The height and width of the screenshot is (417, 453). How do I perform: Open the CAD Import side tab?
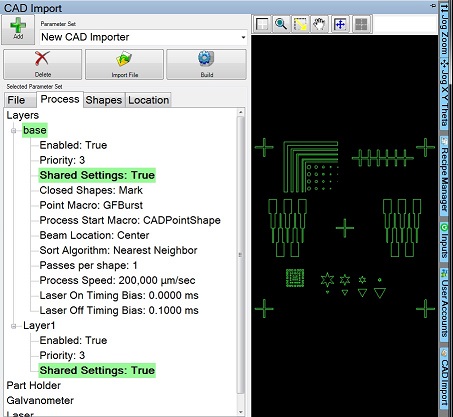point(444,378)
